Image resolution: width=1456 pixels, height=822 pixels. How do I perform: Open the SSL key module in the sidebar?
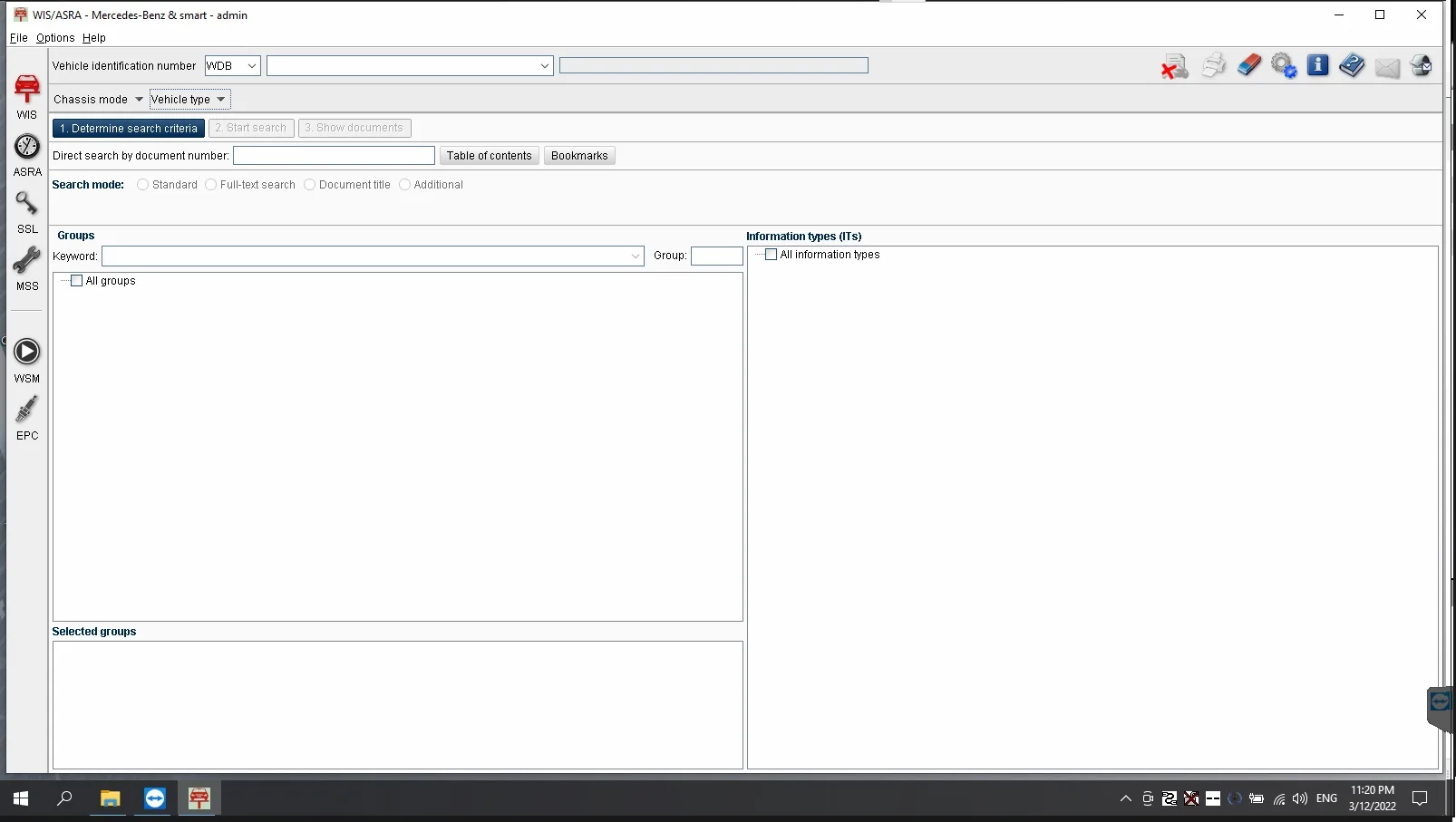27,213
